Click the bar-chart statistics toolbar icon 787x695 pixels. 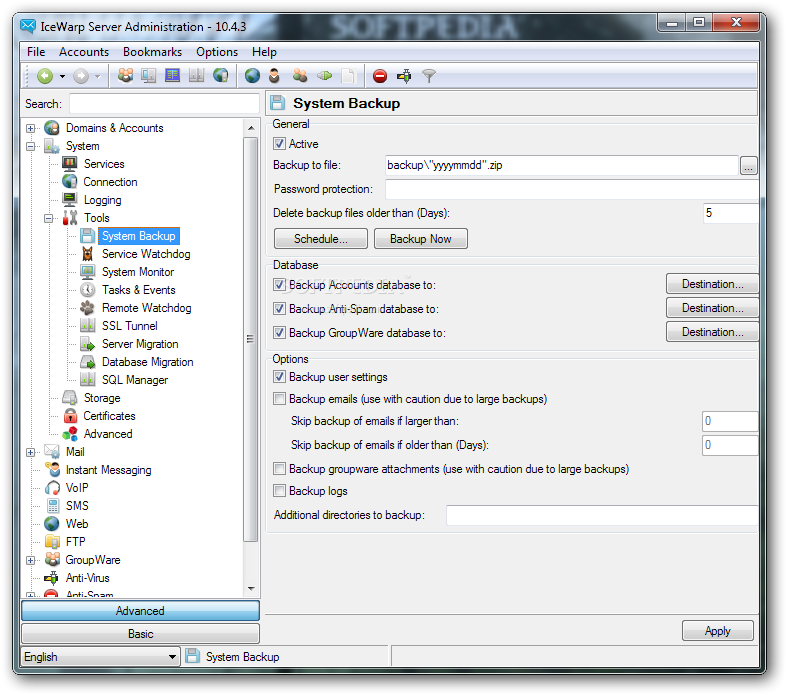point(196,76)
